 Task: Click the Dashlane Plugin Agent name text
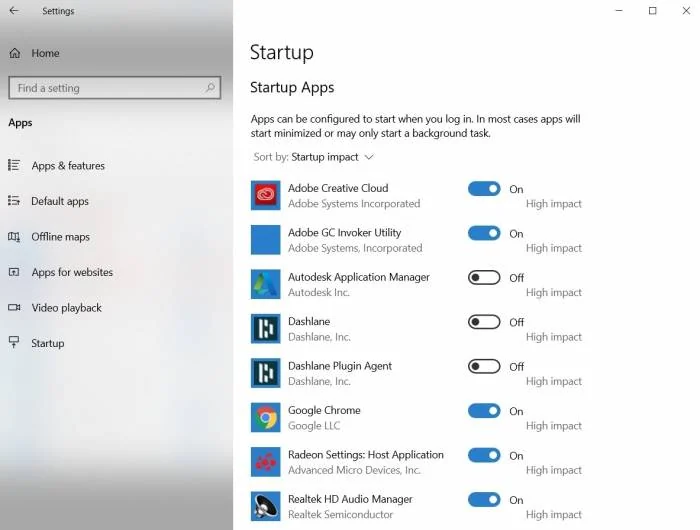pyautogui.click(x=340, y=366)
